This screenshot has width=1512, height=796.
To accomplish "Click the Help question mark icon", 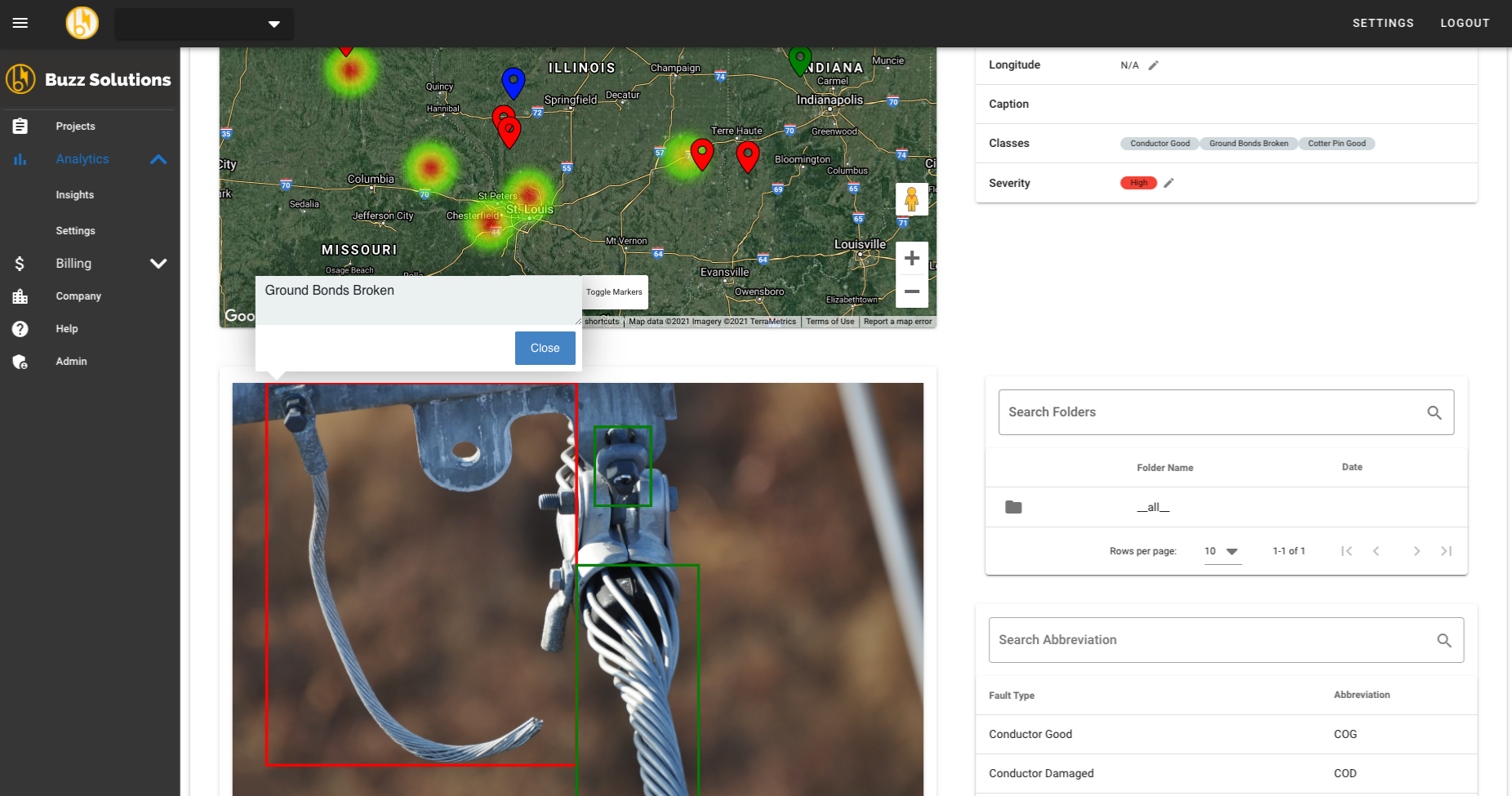I will tap(20, 329).
